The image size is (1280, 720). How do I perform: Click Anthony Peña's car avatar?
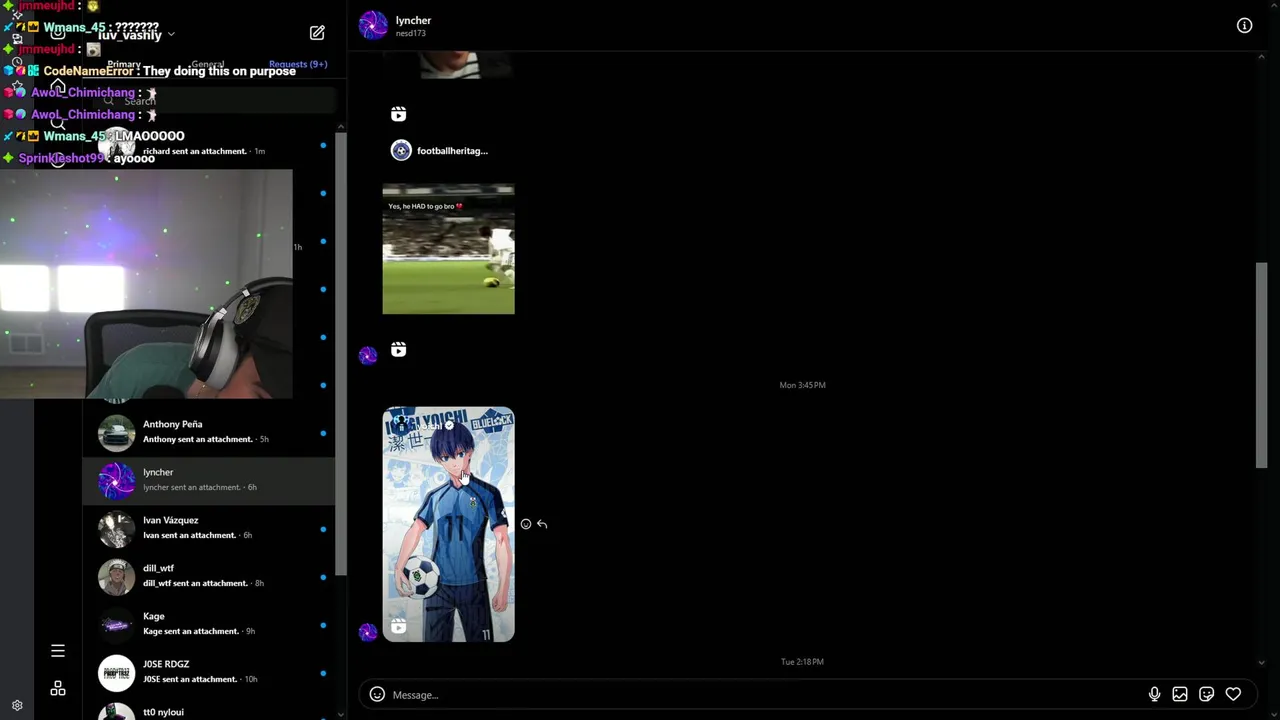(116, 432)
